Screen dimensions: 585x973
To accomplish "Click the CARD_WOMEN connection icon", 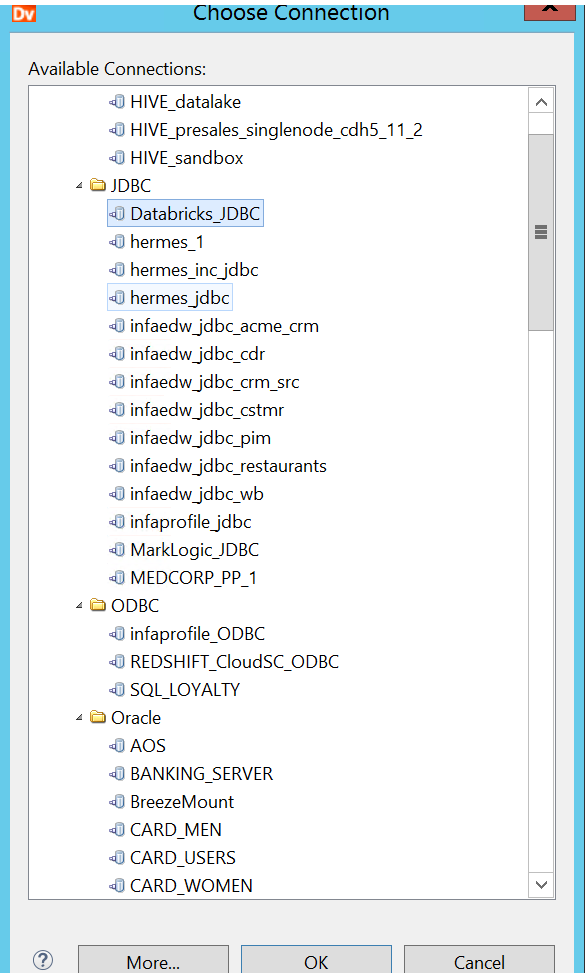I will pos(117,886).
